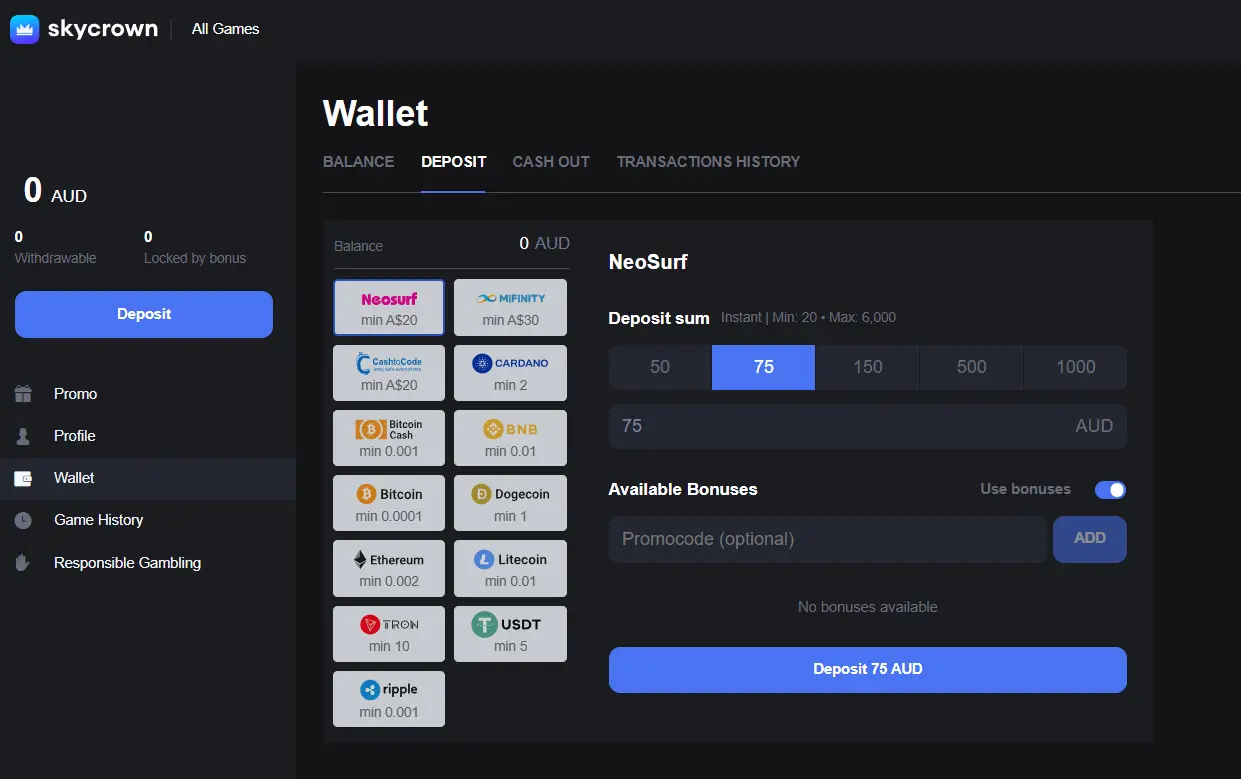Choose the 150 preset amount

pos(867,367)
